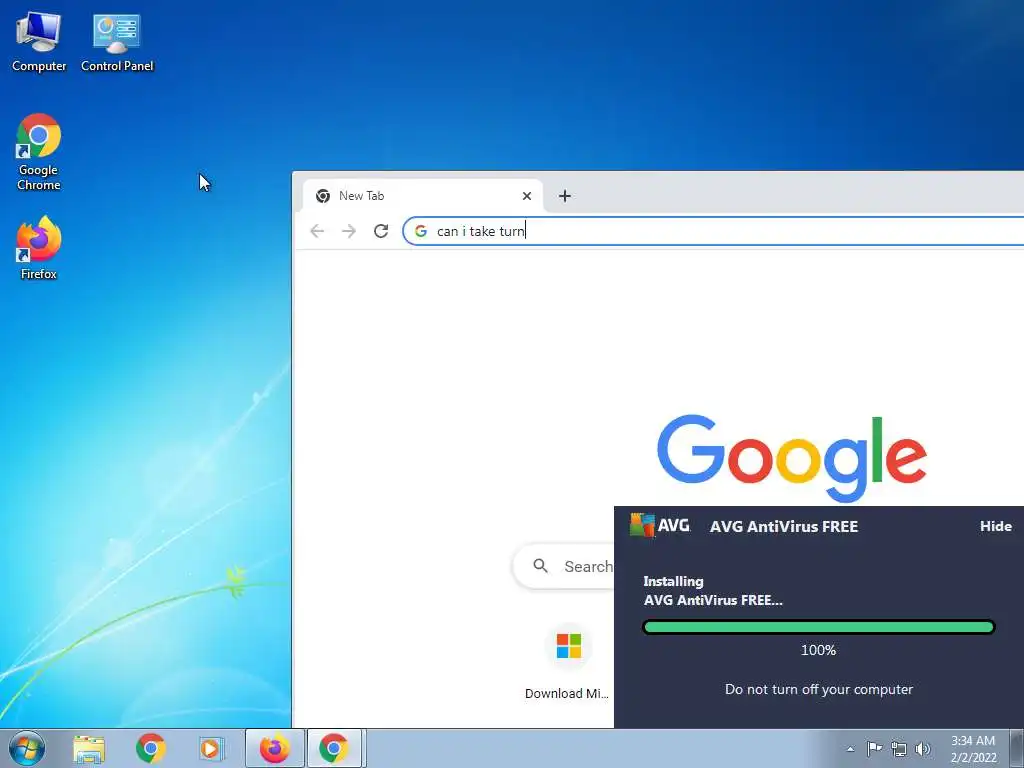Screen dimensions: 1024x768
Task: Open Windows Media Player from taskbar
Action: 210,748
